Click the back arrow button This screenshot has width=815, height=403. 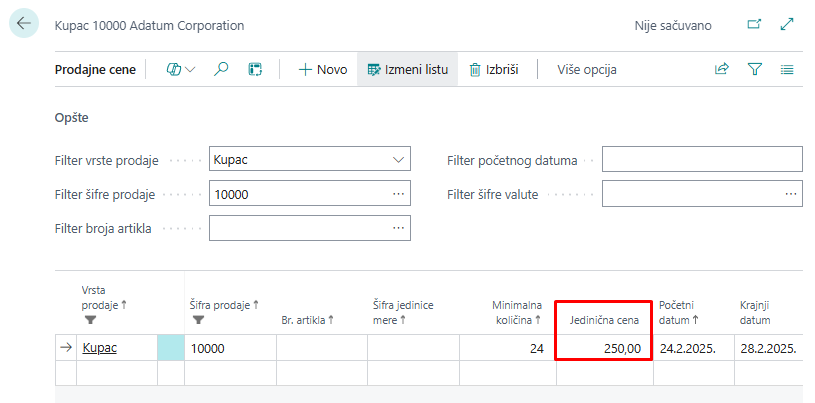(x=24, y=24)
